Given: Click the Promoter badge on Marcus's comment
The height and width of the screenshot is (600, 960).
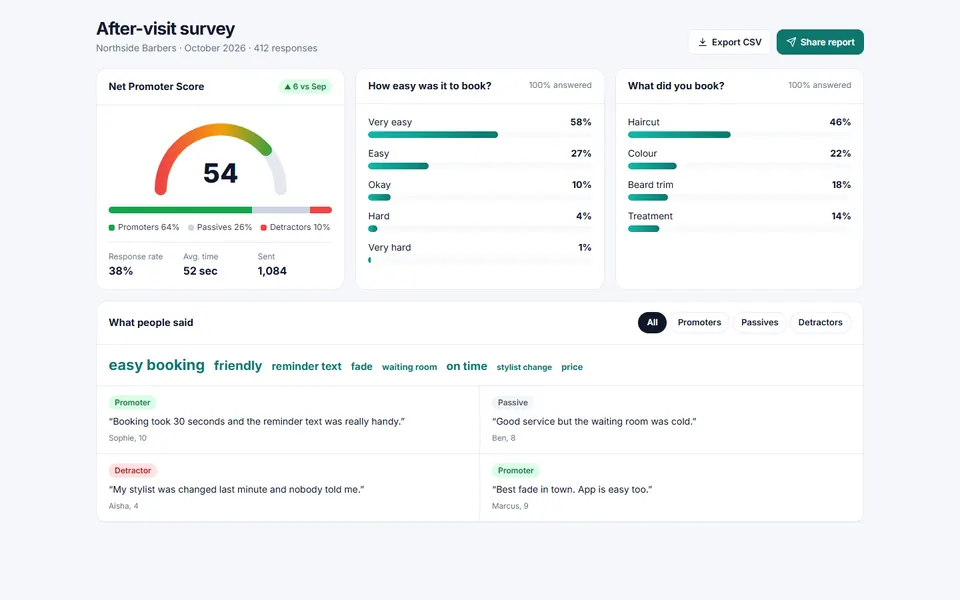Looking at the screenshot, I should tap(516, 470).
